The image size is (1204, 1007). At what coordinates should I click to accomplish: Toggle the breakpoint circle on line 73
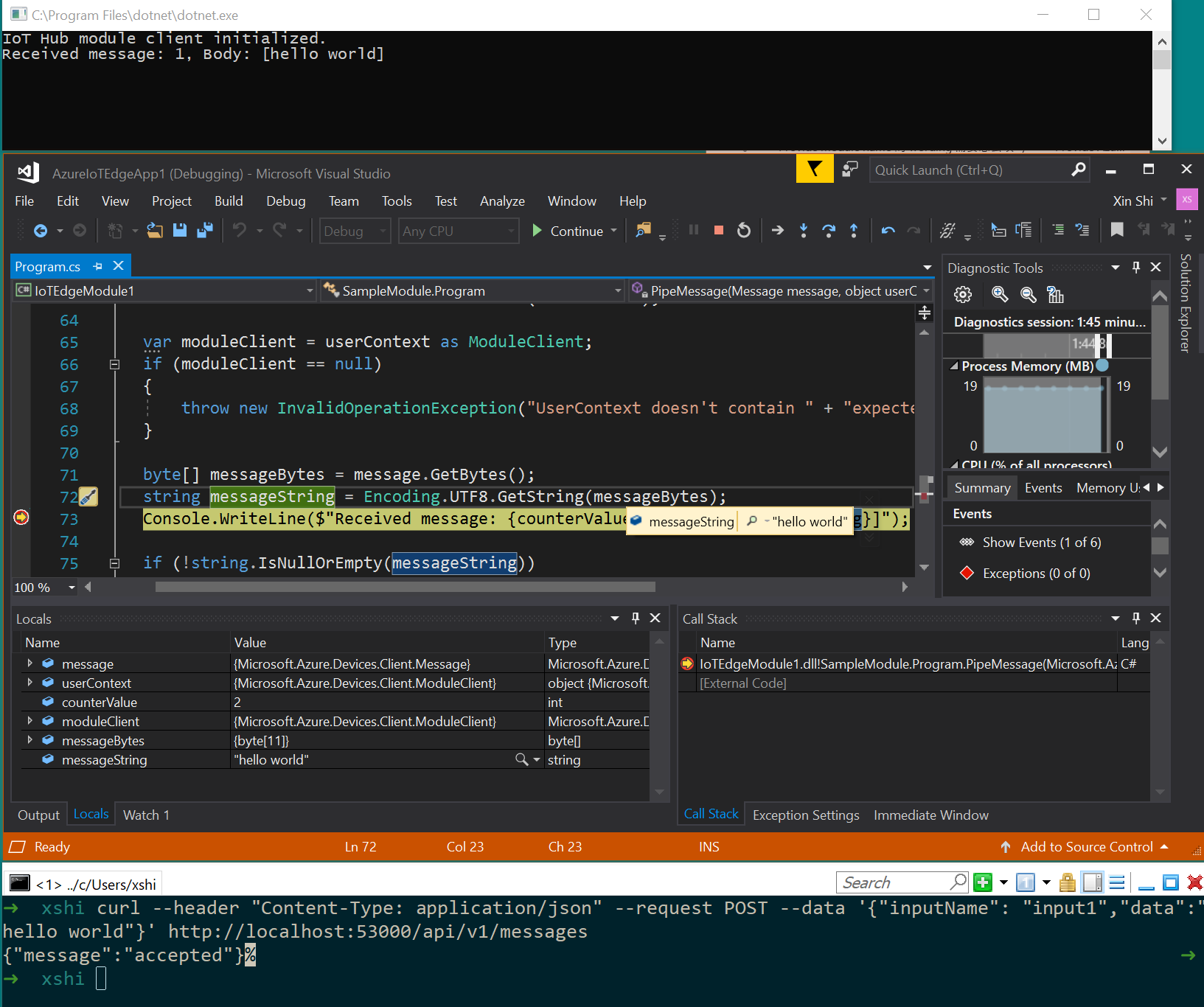(x=21, y=518)
